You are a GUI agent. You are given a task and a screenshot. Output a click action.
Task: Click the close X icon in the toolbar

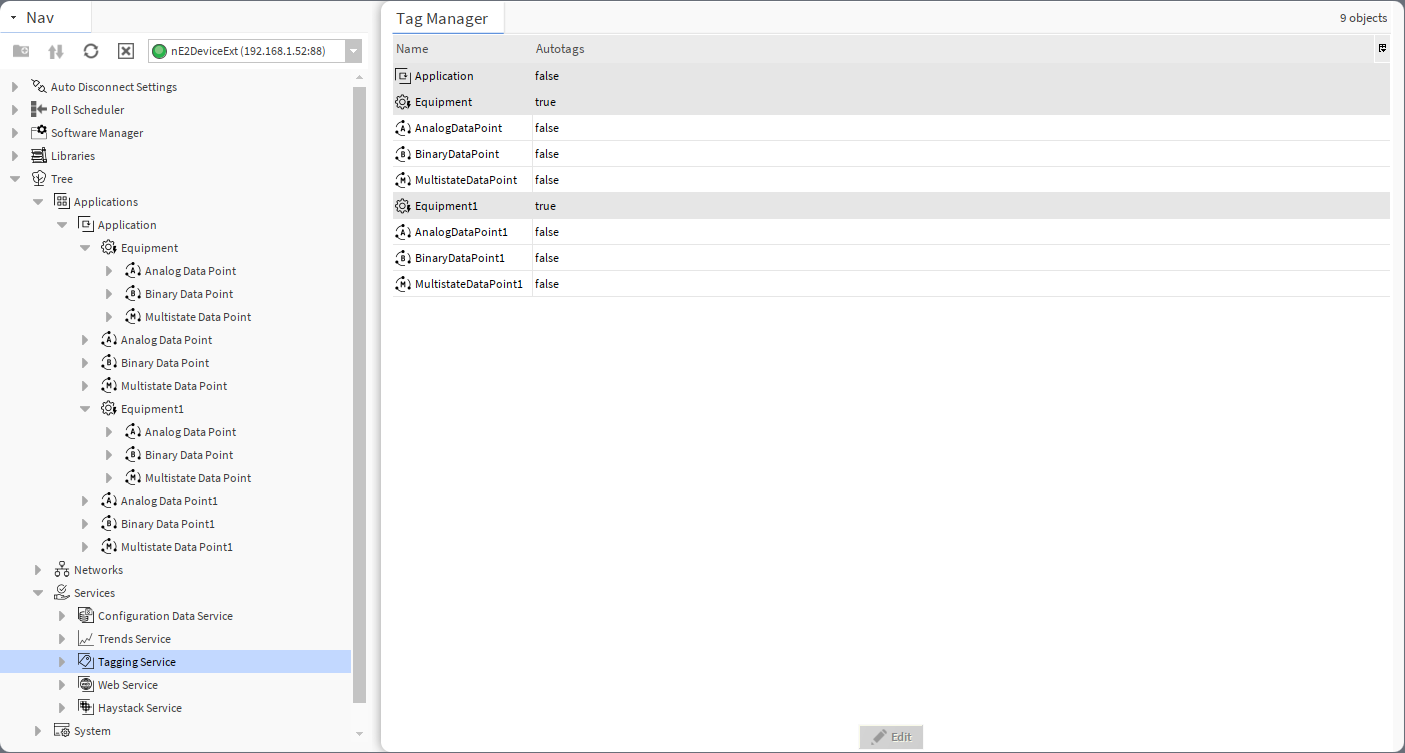coord(125,50)
